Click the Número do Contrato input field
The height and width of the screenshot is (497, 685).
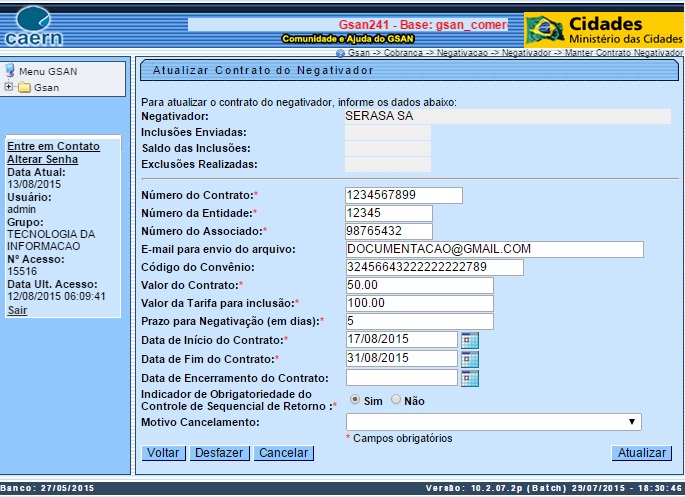[x=403, y=194]
